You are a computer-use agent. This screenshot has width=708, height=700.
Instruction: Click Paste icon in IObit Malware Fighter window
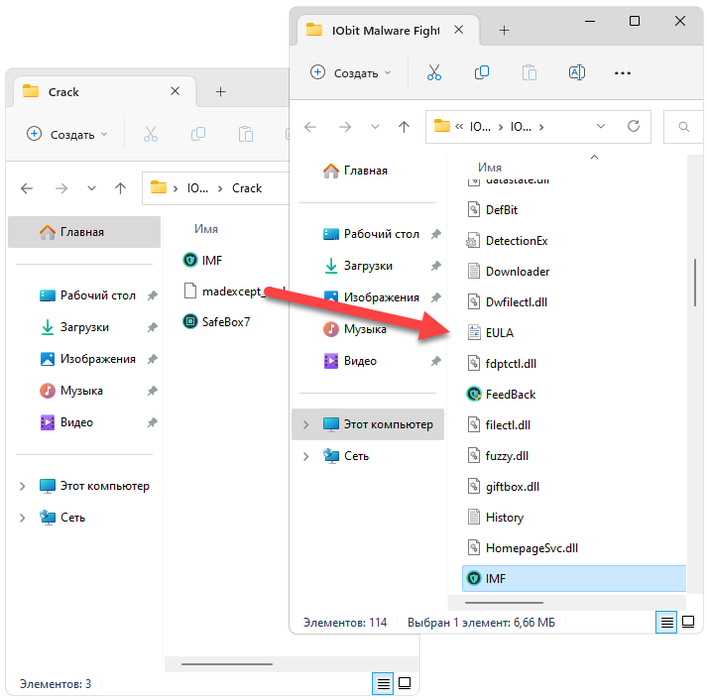[529, 73]
